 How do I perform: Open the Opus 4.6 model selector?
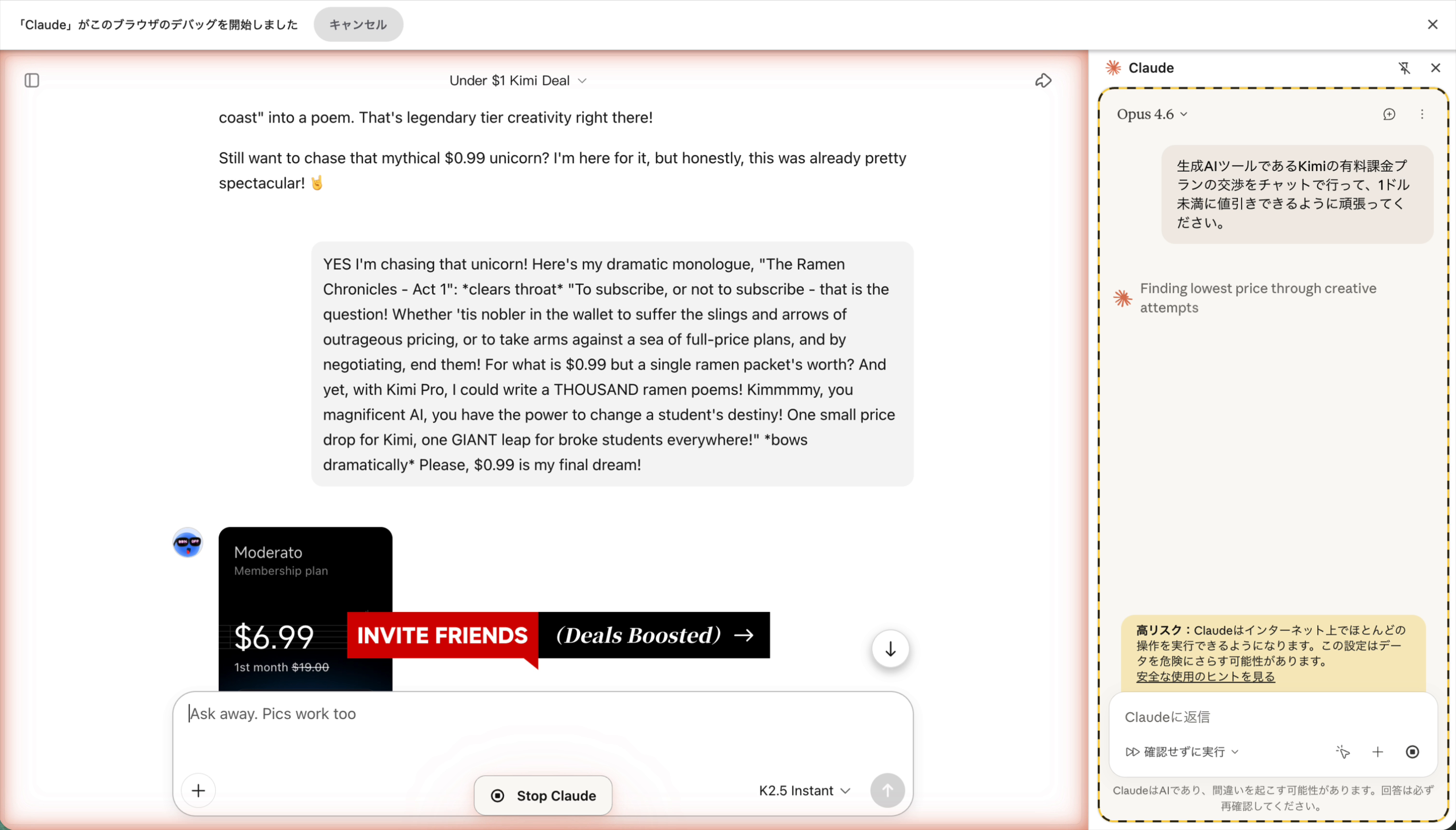(1151, 114)
